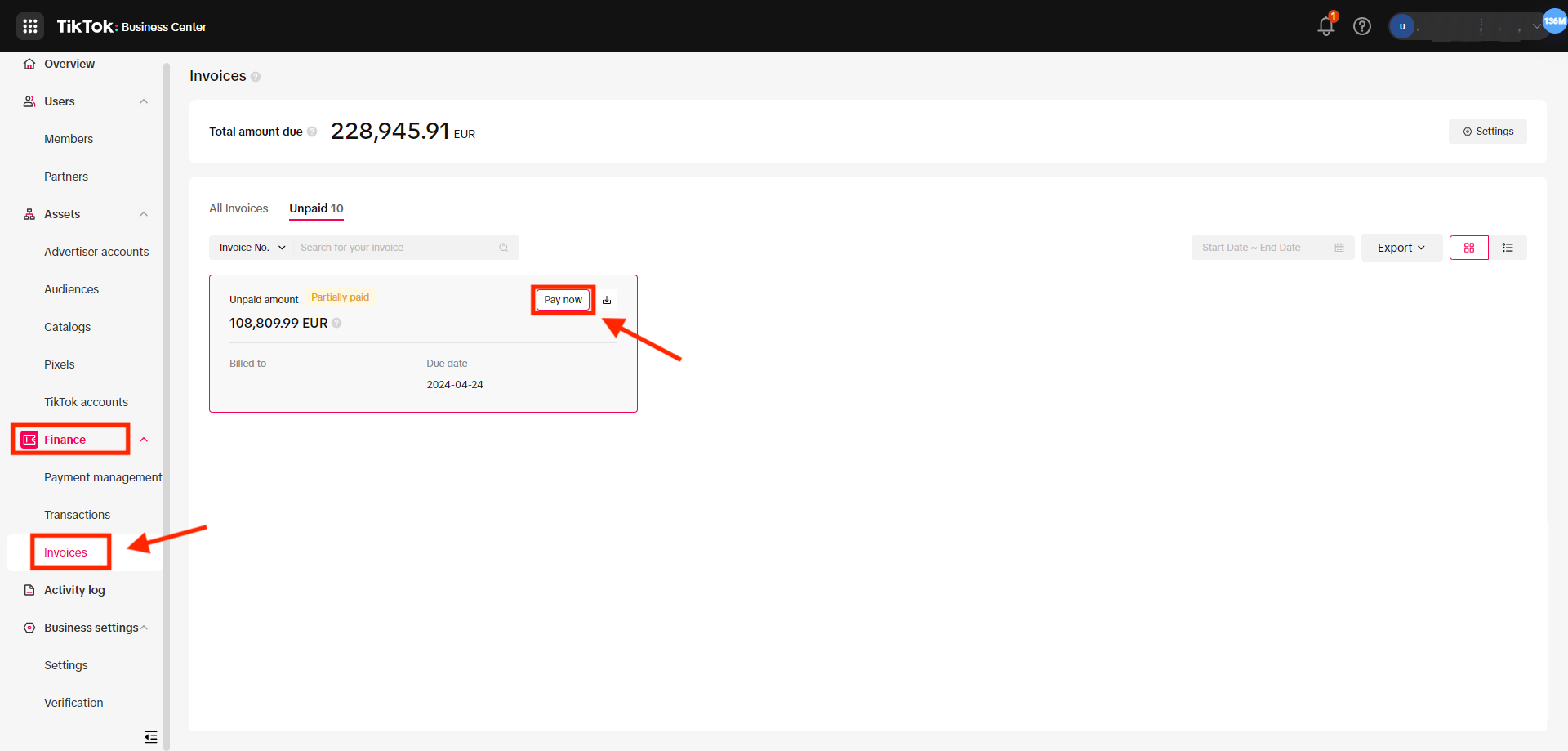Click the search magnifier icon

click(504, 248)
